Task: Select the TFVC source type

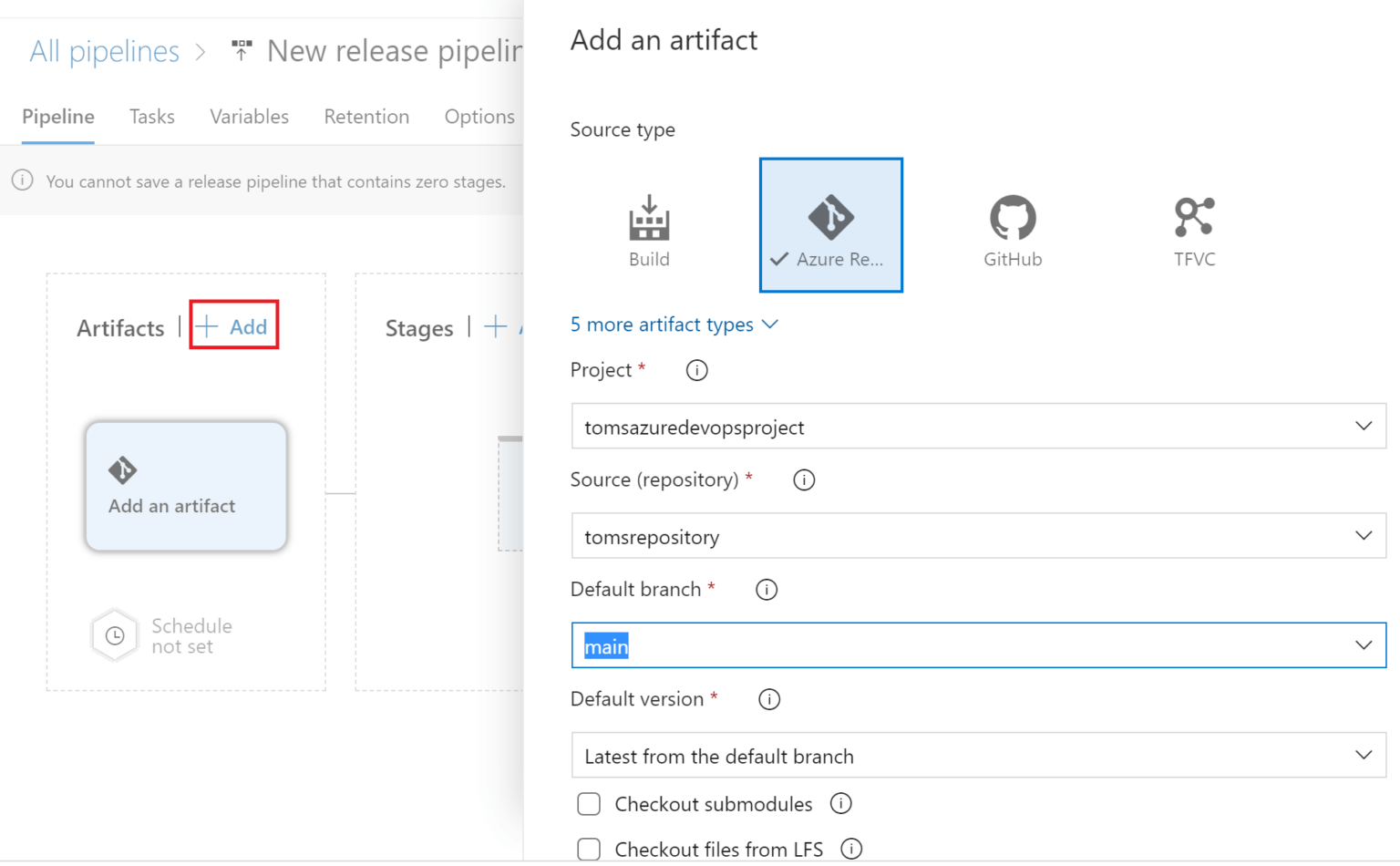Action: tap(1194, 225)
